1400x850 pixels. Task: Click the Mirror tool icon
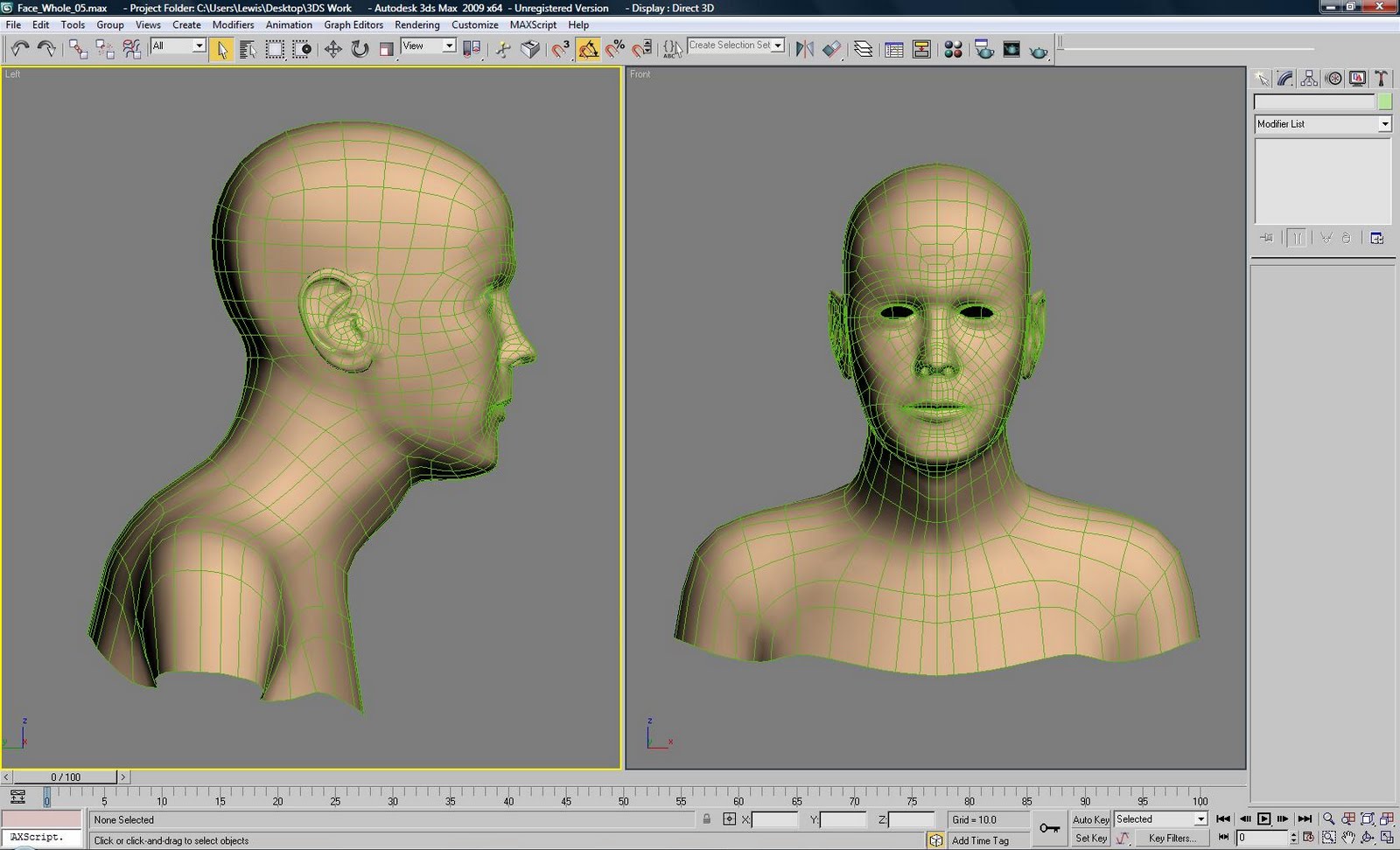coord(804,49)
